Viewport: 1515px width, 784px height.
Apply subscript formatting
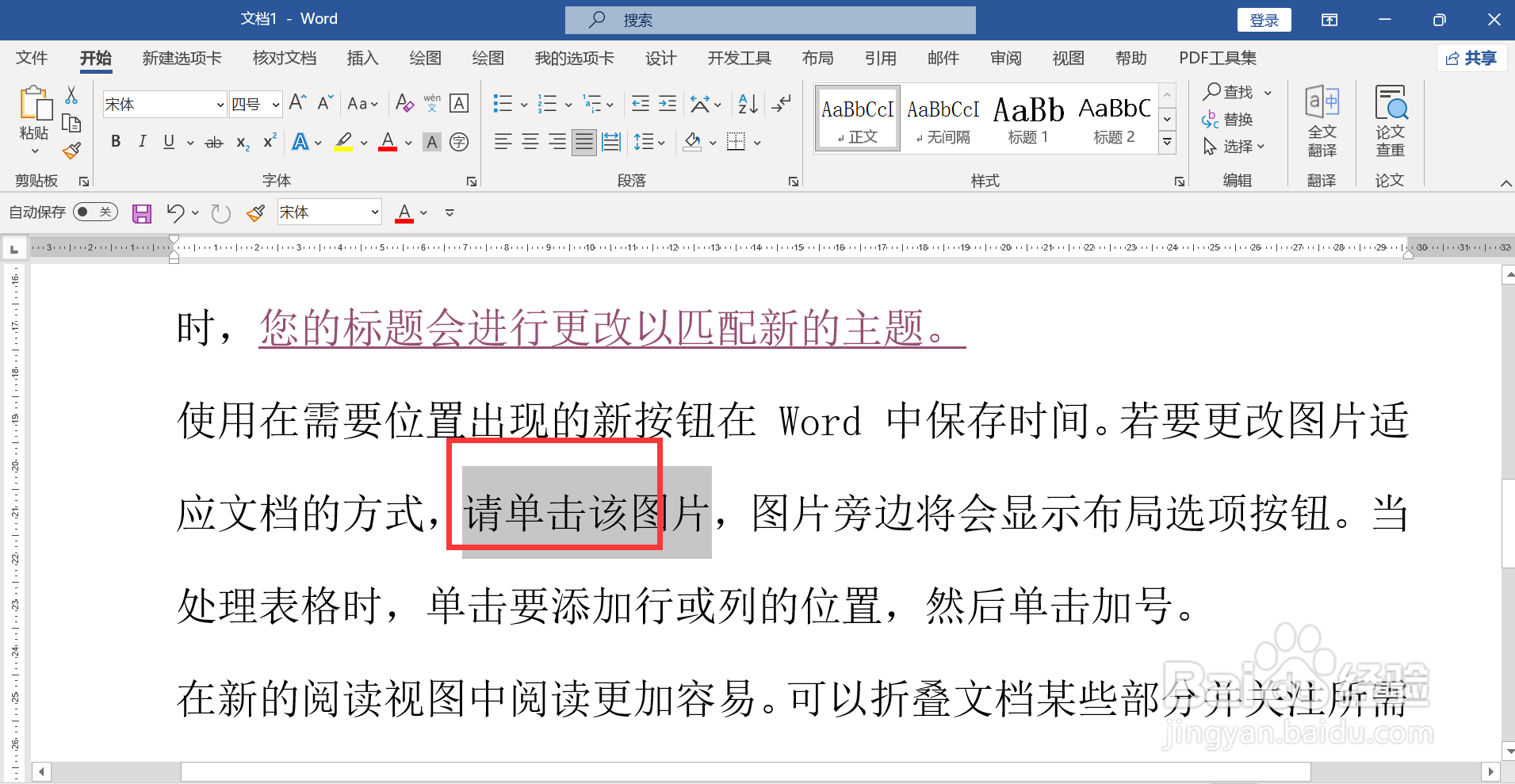(243, 143)
